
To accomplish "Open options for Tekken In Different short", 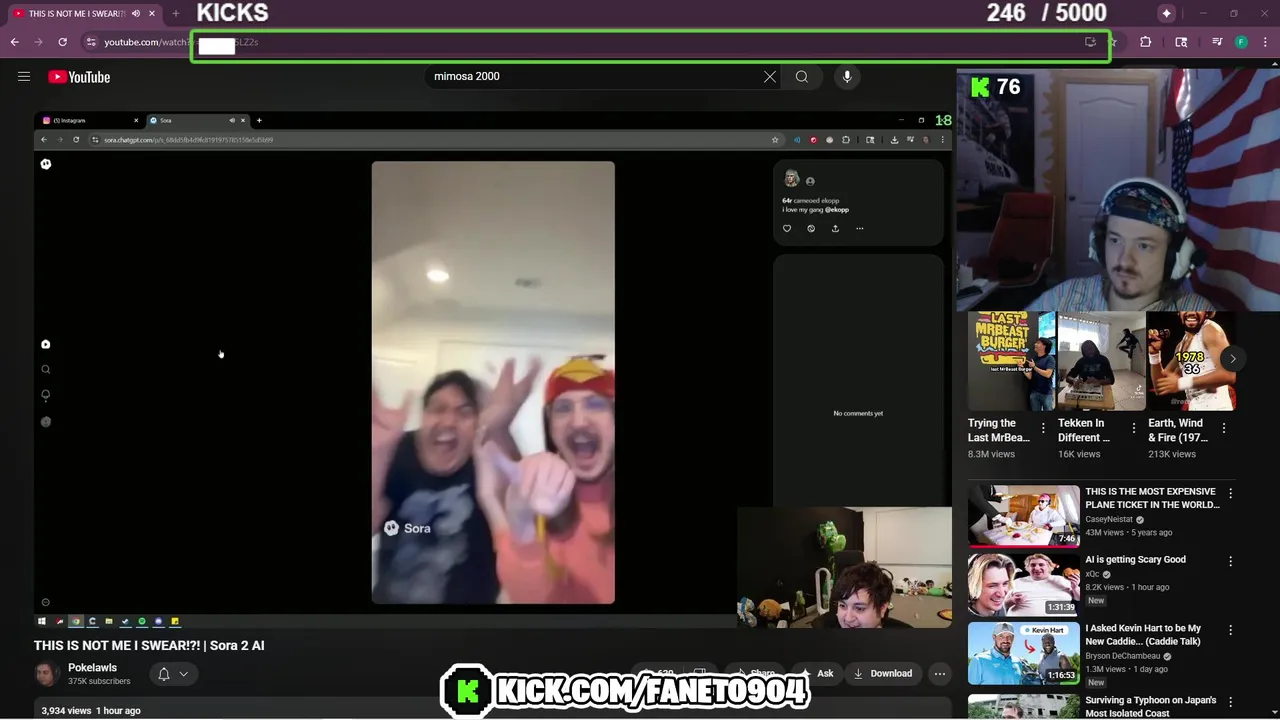I will click(x=1133, y=428).
